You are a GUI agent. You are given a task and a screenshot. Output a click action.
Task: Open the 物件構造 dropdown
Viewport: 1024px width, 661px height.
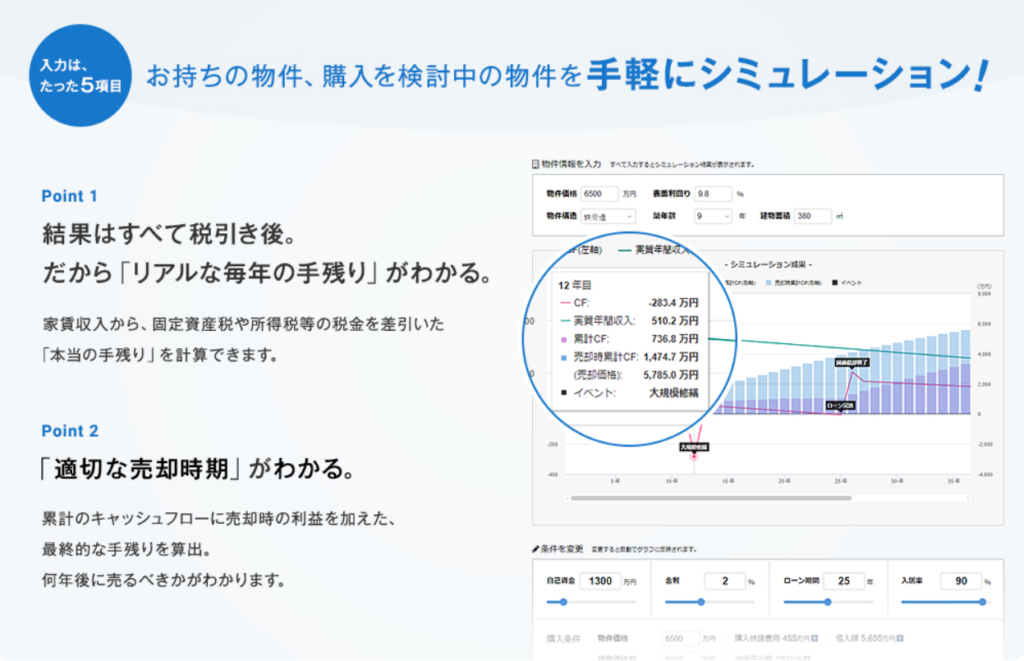pos(609,215)
